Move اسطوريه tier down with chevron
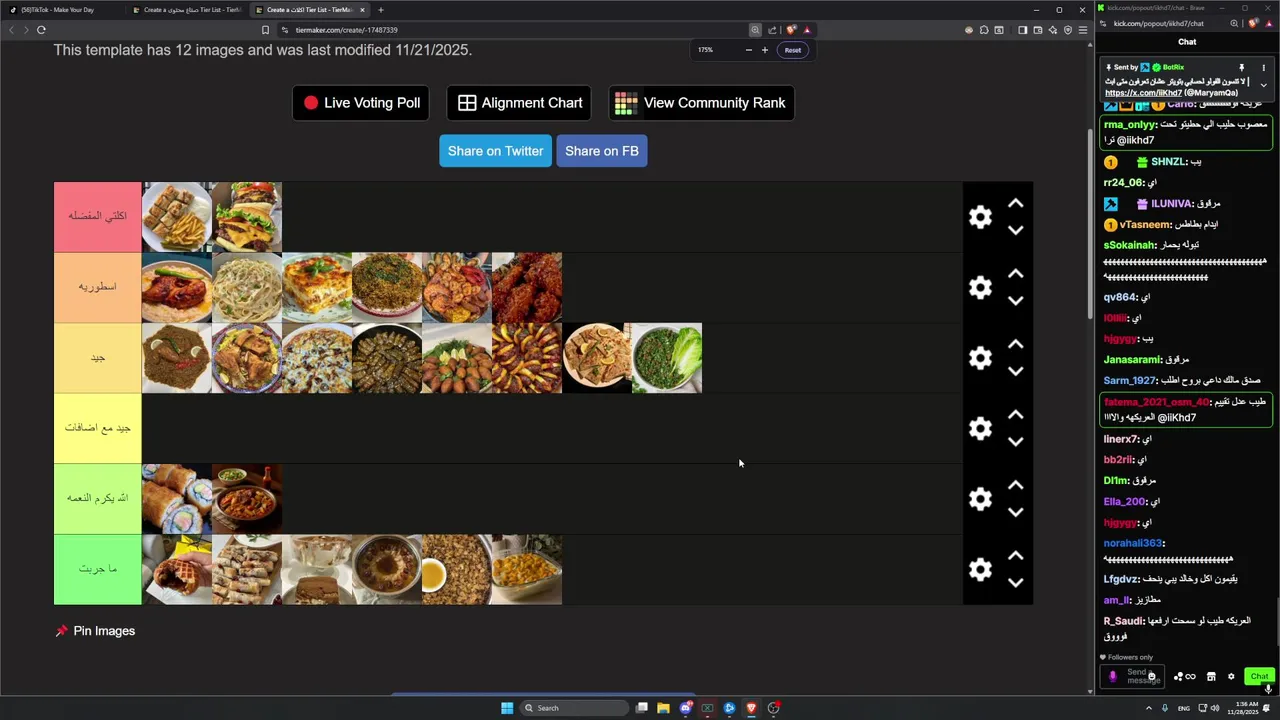 click(x=1015, y=300)
